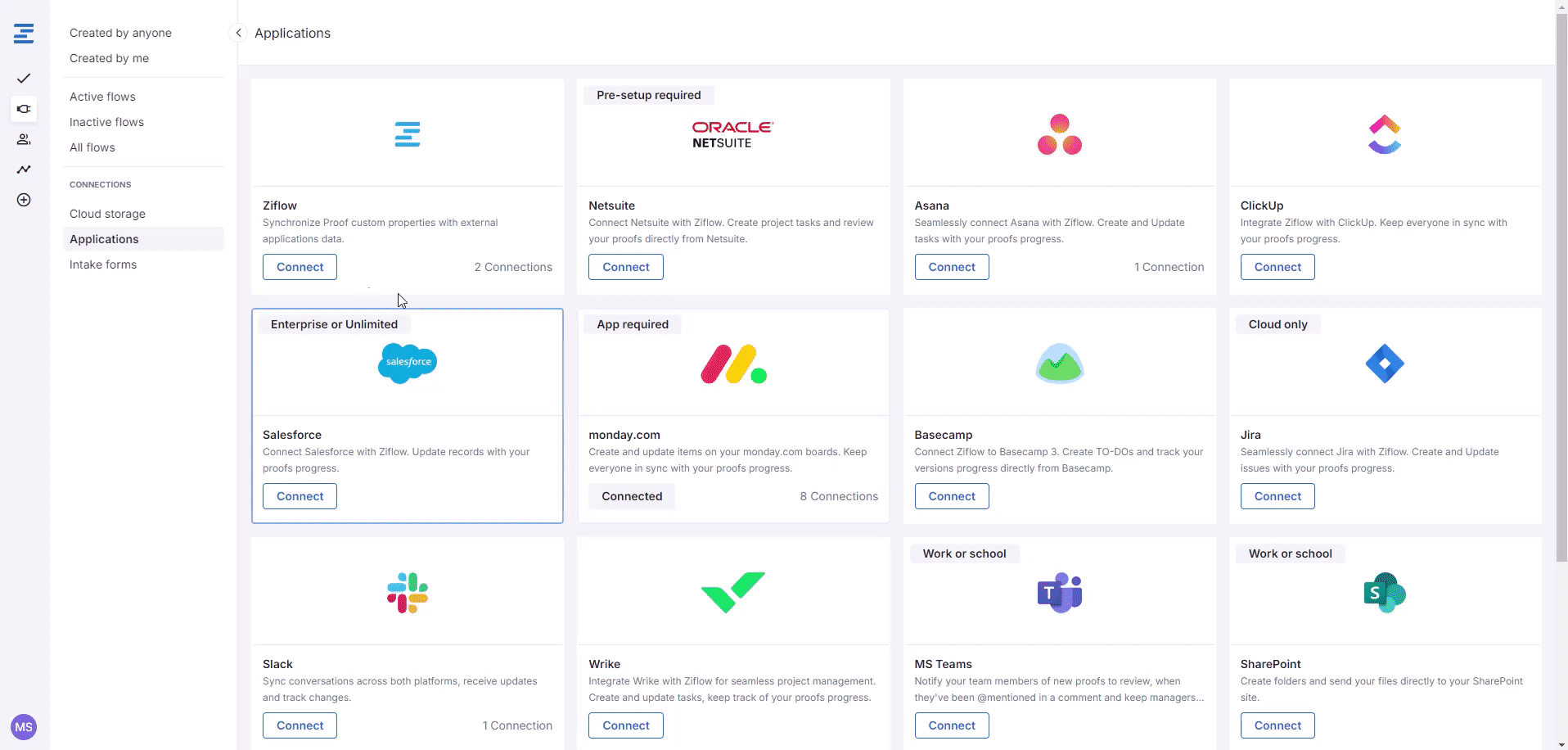Open the checkmark proofs icon in the sidebar

click(x=24, y=79)
